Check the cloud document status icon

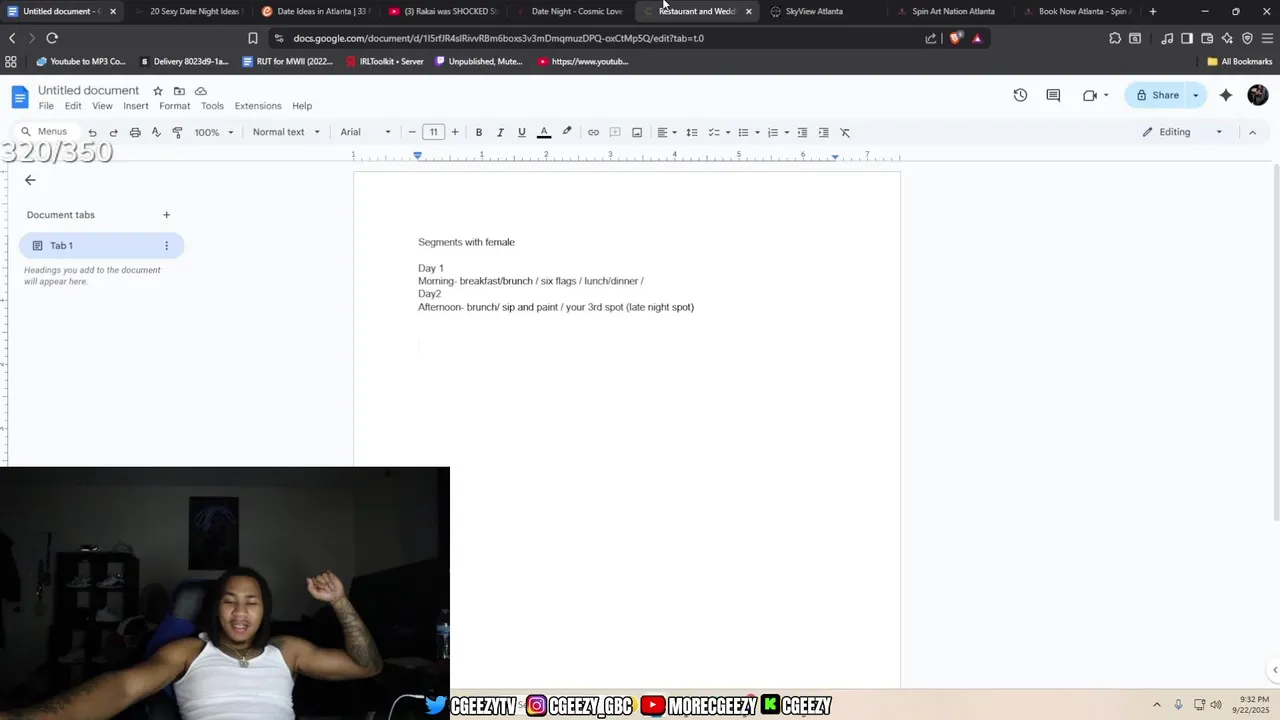point(201,91)
